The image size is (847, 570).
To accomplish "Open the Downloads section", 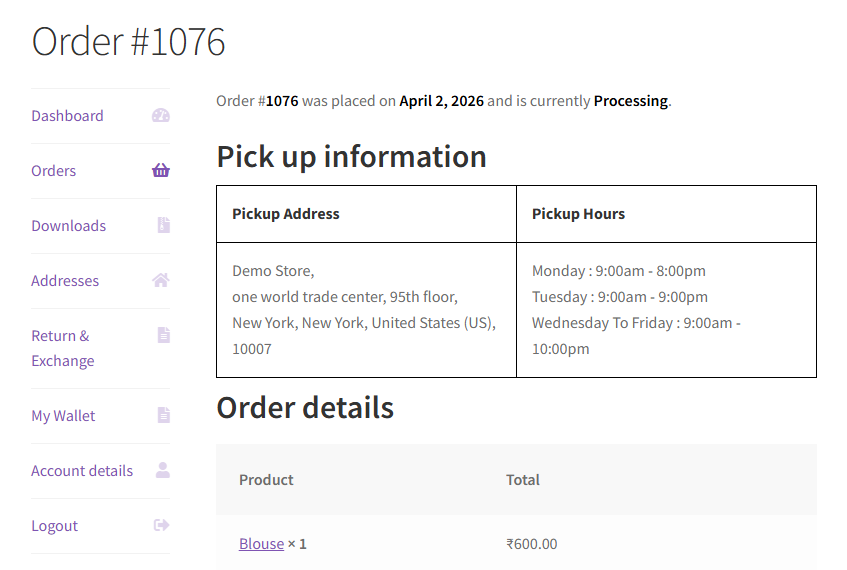I will pyautogui.click(x=68, y=226).
